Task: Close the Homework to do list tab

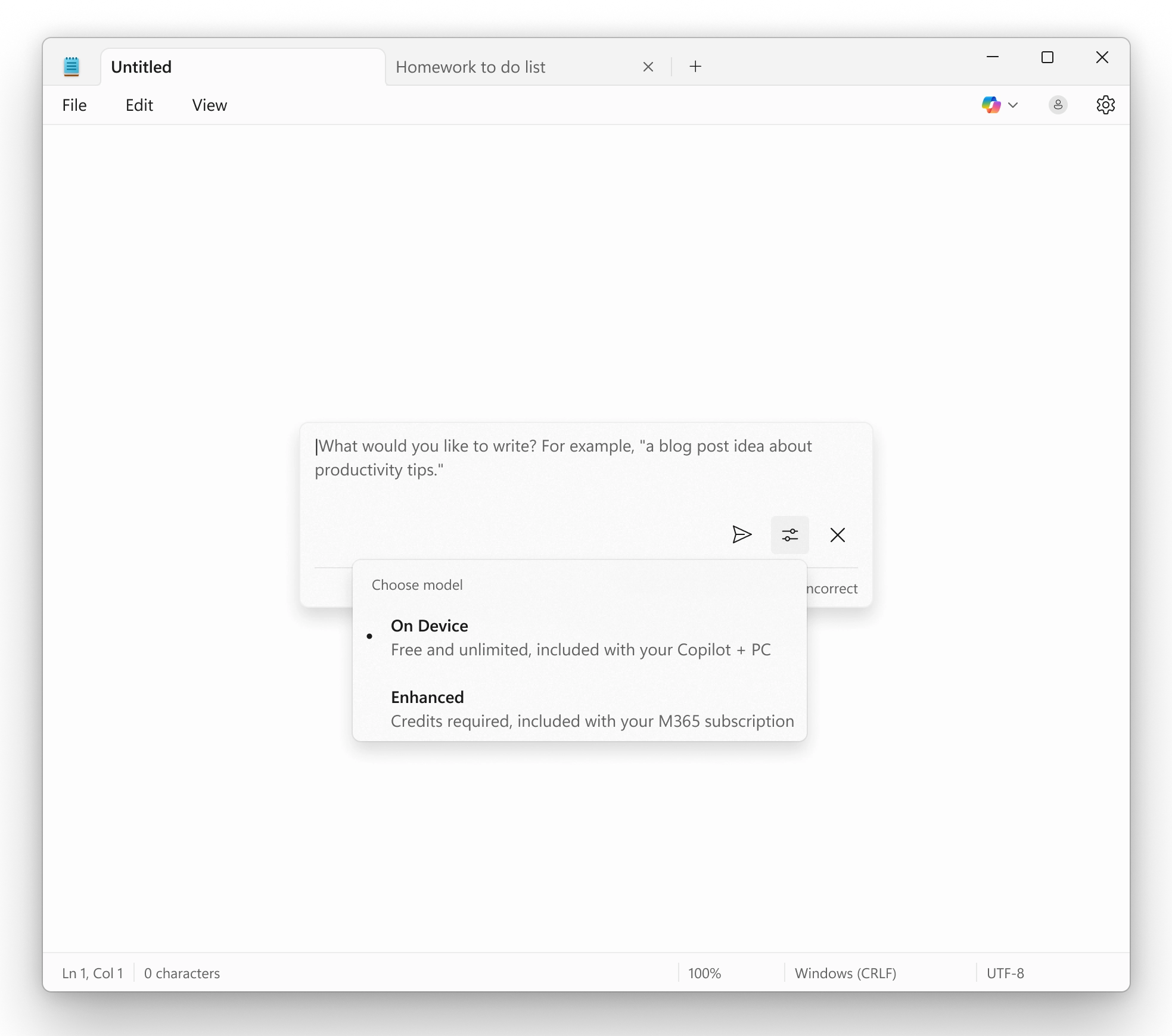Action: (x=648, y=67)
